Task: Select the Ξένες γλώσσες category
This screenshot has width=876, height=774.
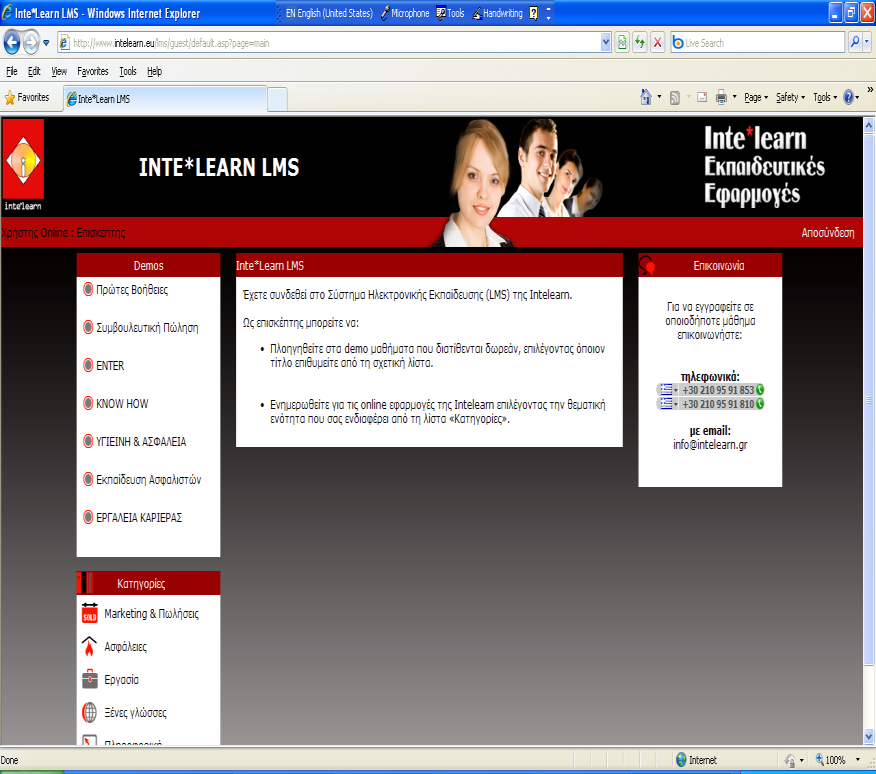Action: tap(135, 713)
